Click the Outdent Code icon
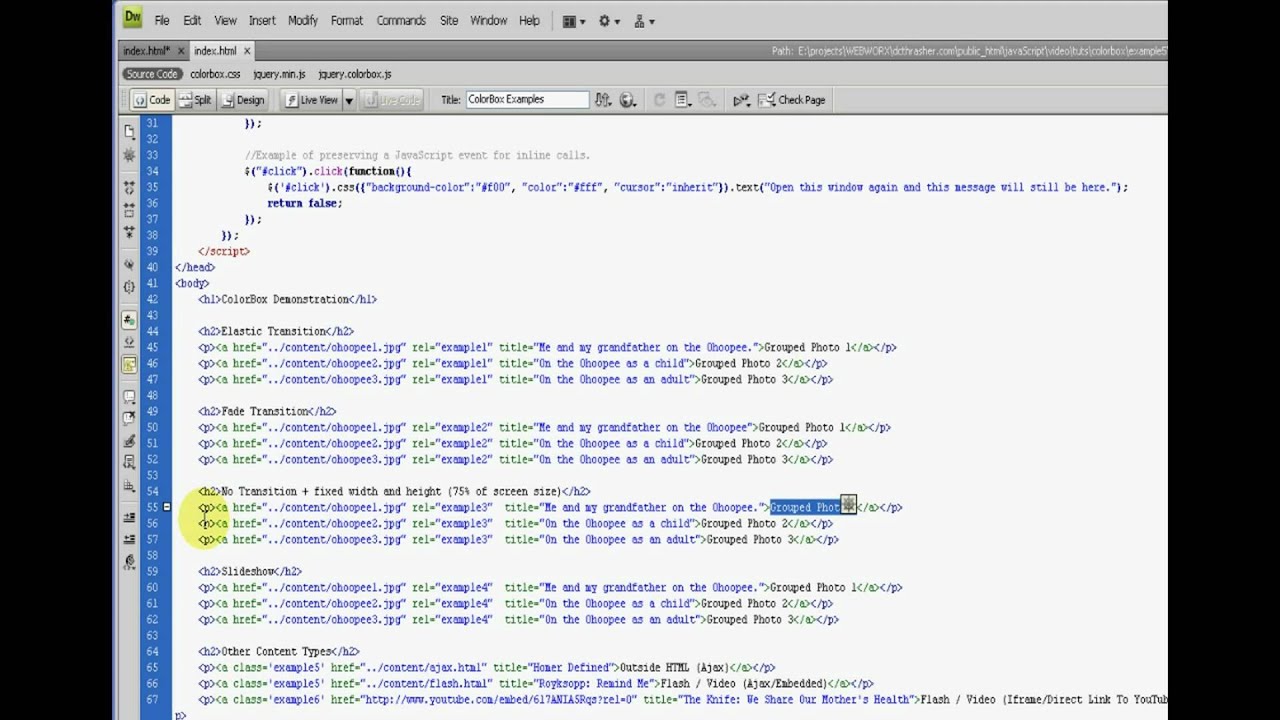The width and height of the screenshot is (1280, 720). tap(129, 540)
